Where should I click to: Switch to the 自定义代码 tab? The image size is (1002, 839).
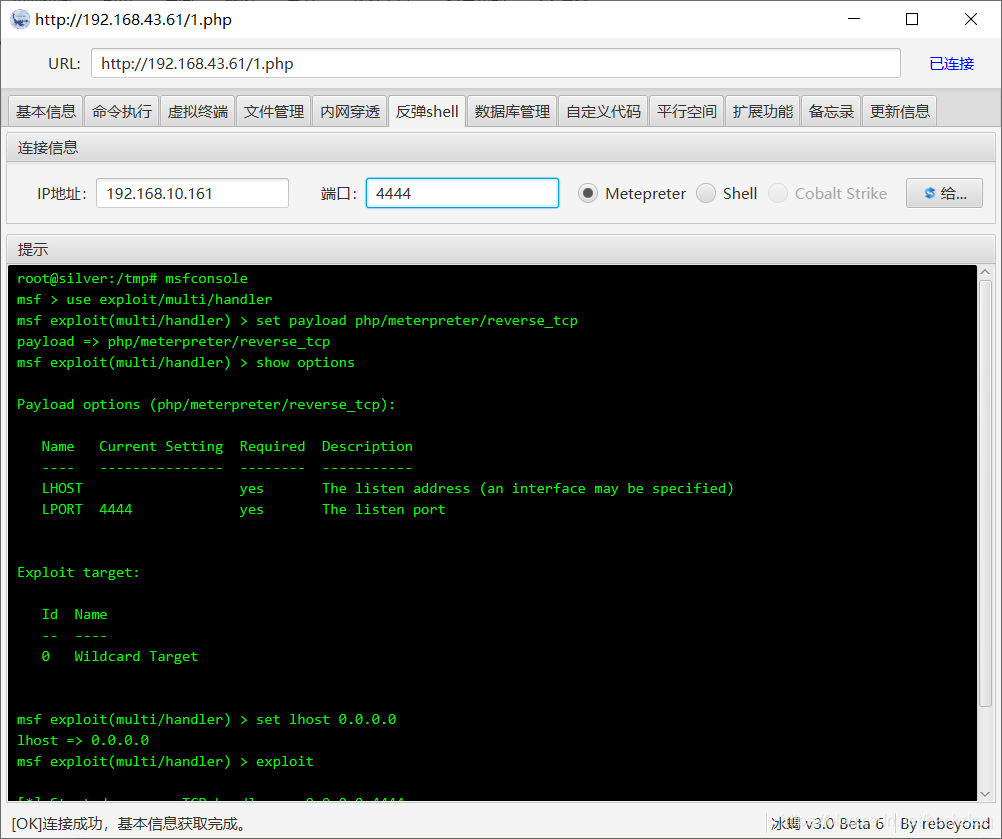coord(603,112)
